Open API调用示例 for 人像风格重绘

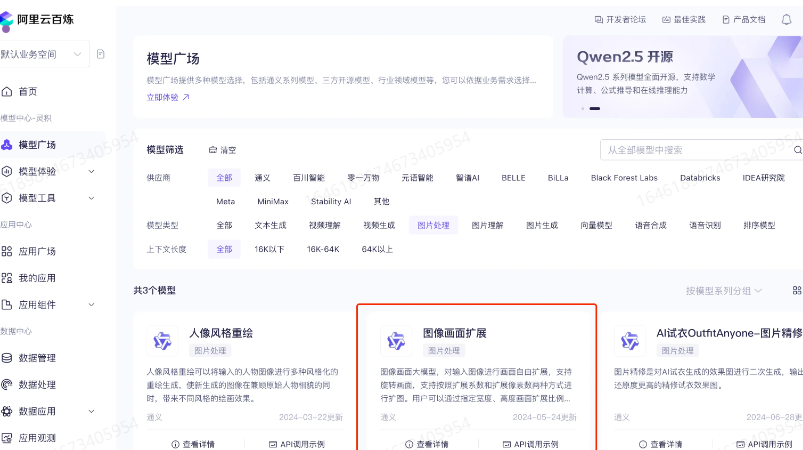point(297,444)
